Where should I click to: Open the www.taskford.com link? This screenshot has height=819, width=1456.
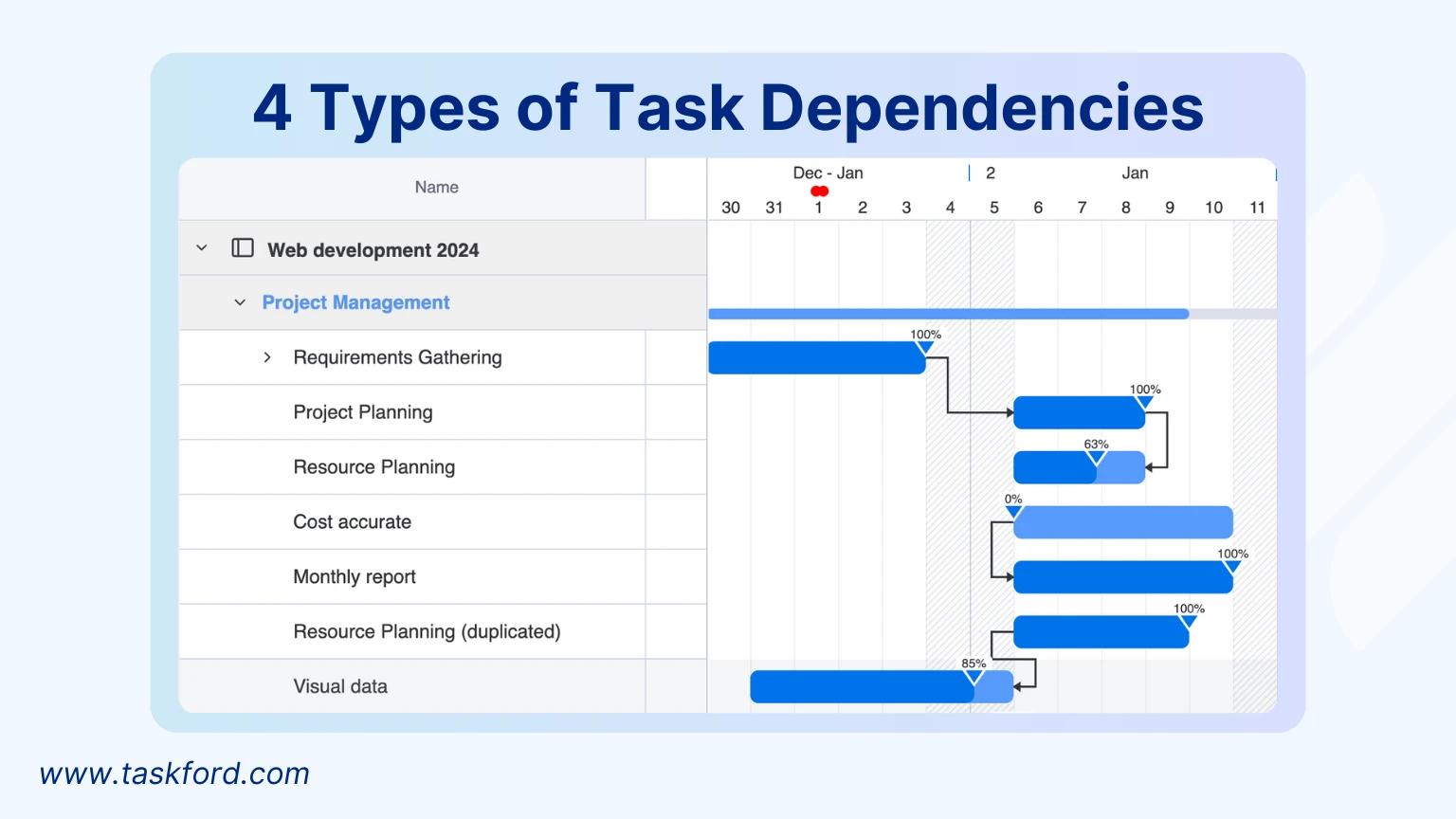pos(174,773)
